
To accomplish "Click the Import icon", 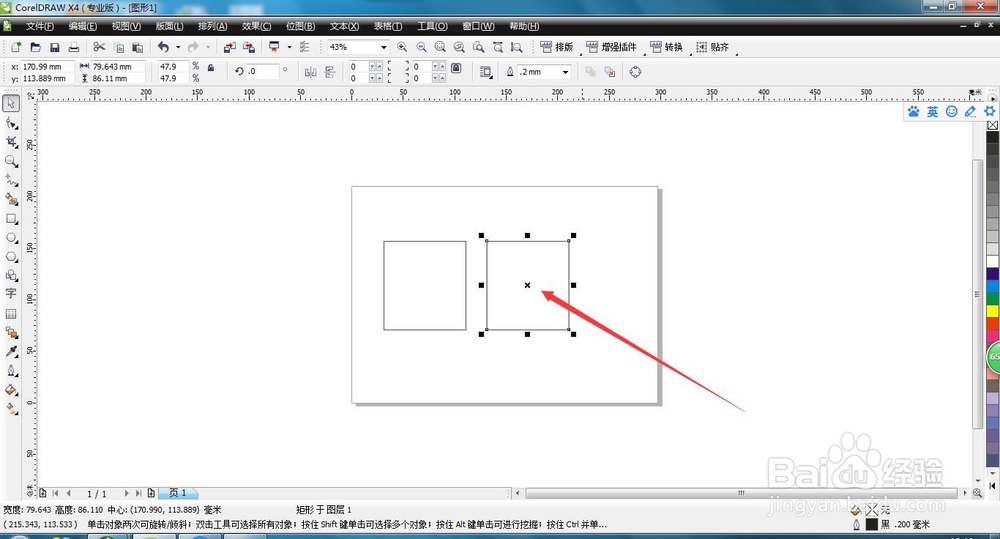I will click(x=230, y=47).
